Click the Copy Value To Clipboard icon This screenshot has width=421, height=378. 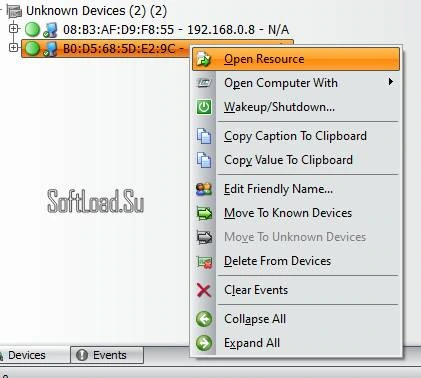pyautogui.click(x=204, y=160)
